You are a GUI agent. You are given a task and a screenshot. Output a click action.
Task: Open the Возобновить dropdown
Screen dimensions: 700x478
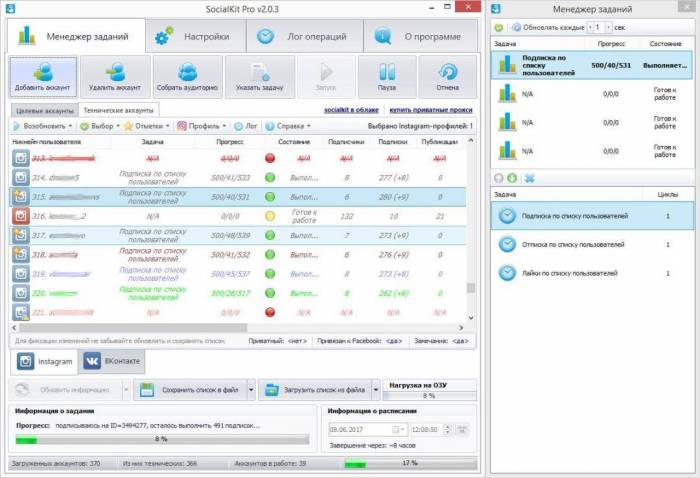[x=42, y=126]
